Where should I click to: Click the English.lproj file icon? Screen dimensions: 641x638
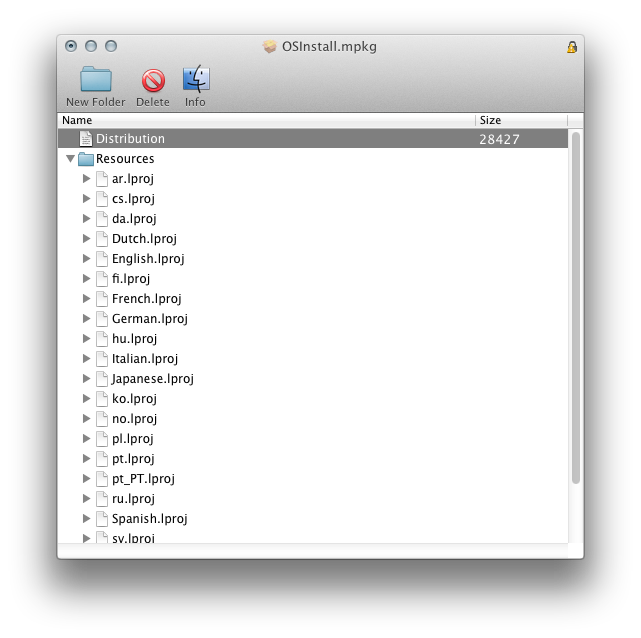coord(102,259)
